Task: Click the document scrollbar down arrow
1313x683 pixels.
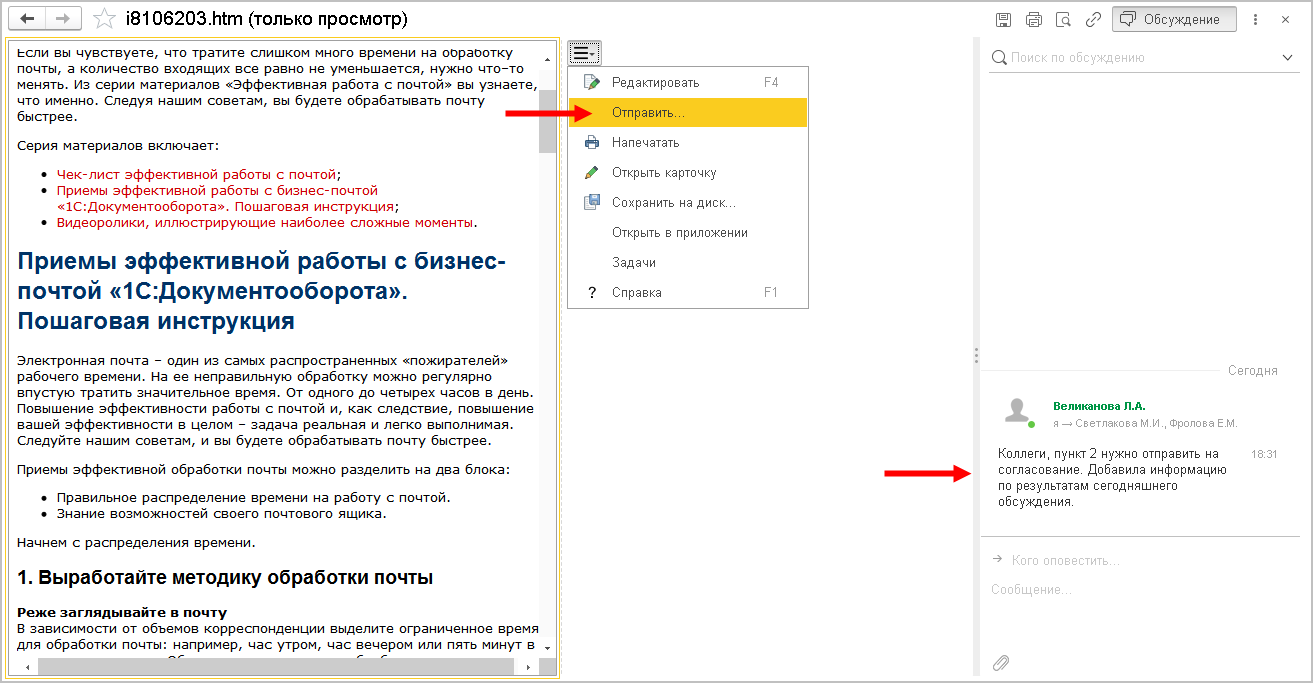Action: coord(547,648)
